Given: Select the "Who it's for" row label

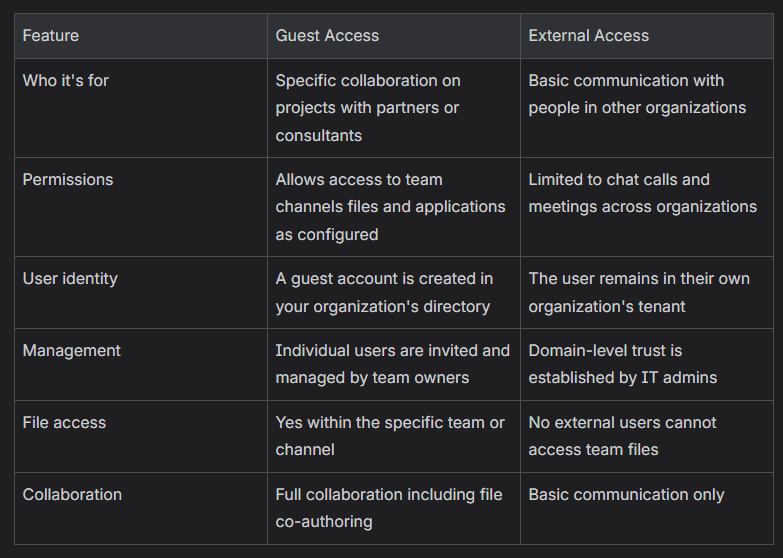Looking at the screenshot, I should point(66,80).
